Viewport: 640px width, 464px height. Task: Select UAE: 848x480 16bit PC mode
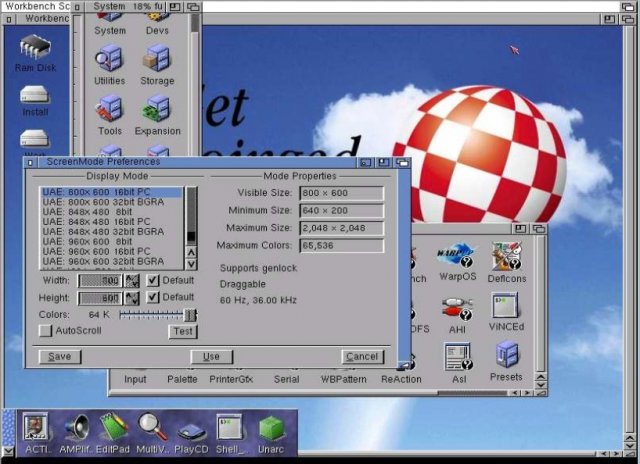(112, 222)
